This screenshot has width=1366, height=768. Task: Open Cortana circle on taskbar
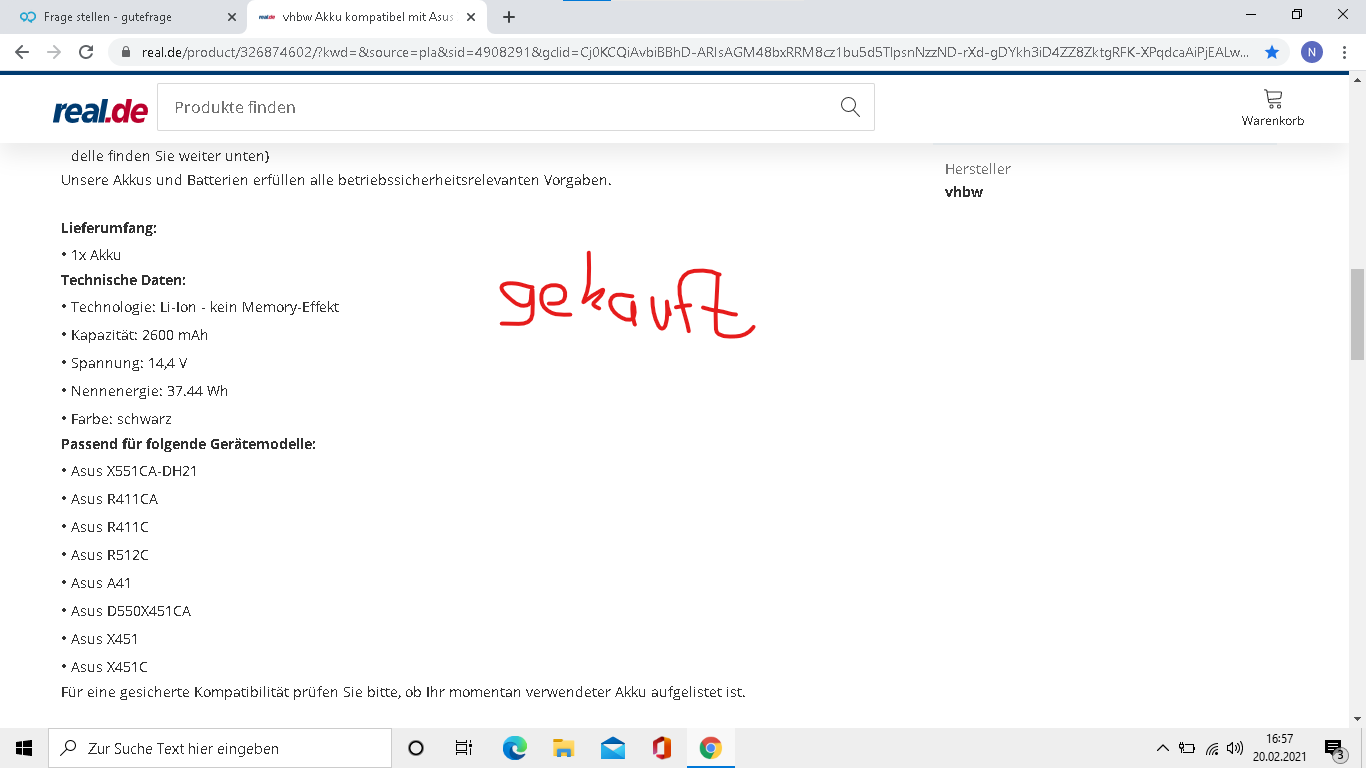click(416, 748)
